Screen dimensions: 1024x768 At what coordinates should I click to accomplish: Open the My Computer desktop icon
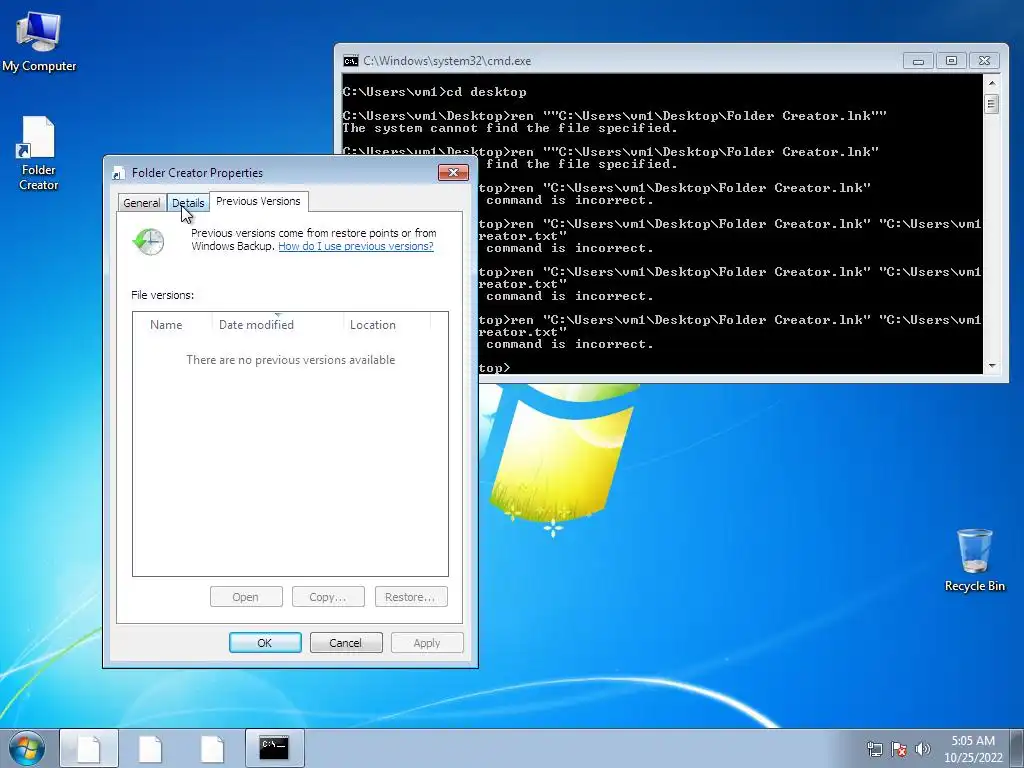coord(39,41)
